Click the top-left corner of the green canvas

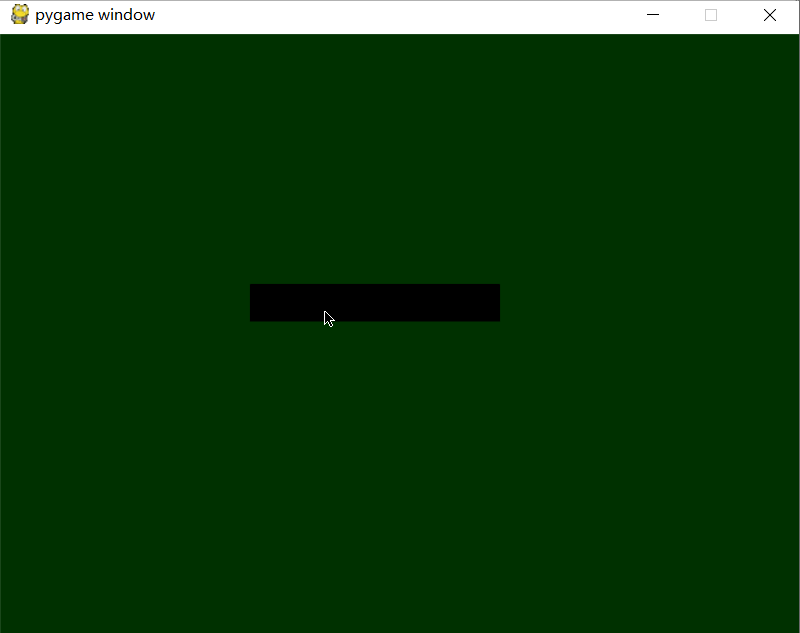[x=4, y=37]
